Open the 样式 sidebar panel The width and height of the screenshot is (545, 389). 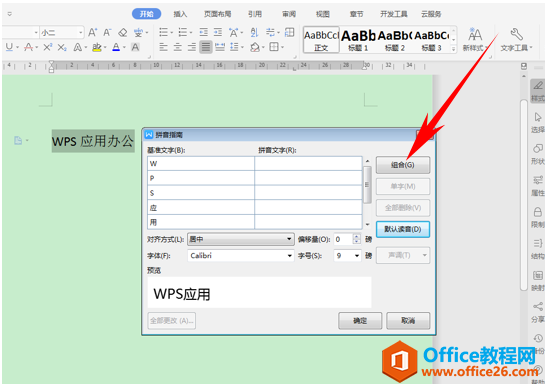pyautogui.click(x=537, y=91)
